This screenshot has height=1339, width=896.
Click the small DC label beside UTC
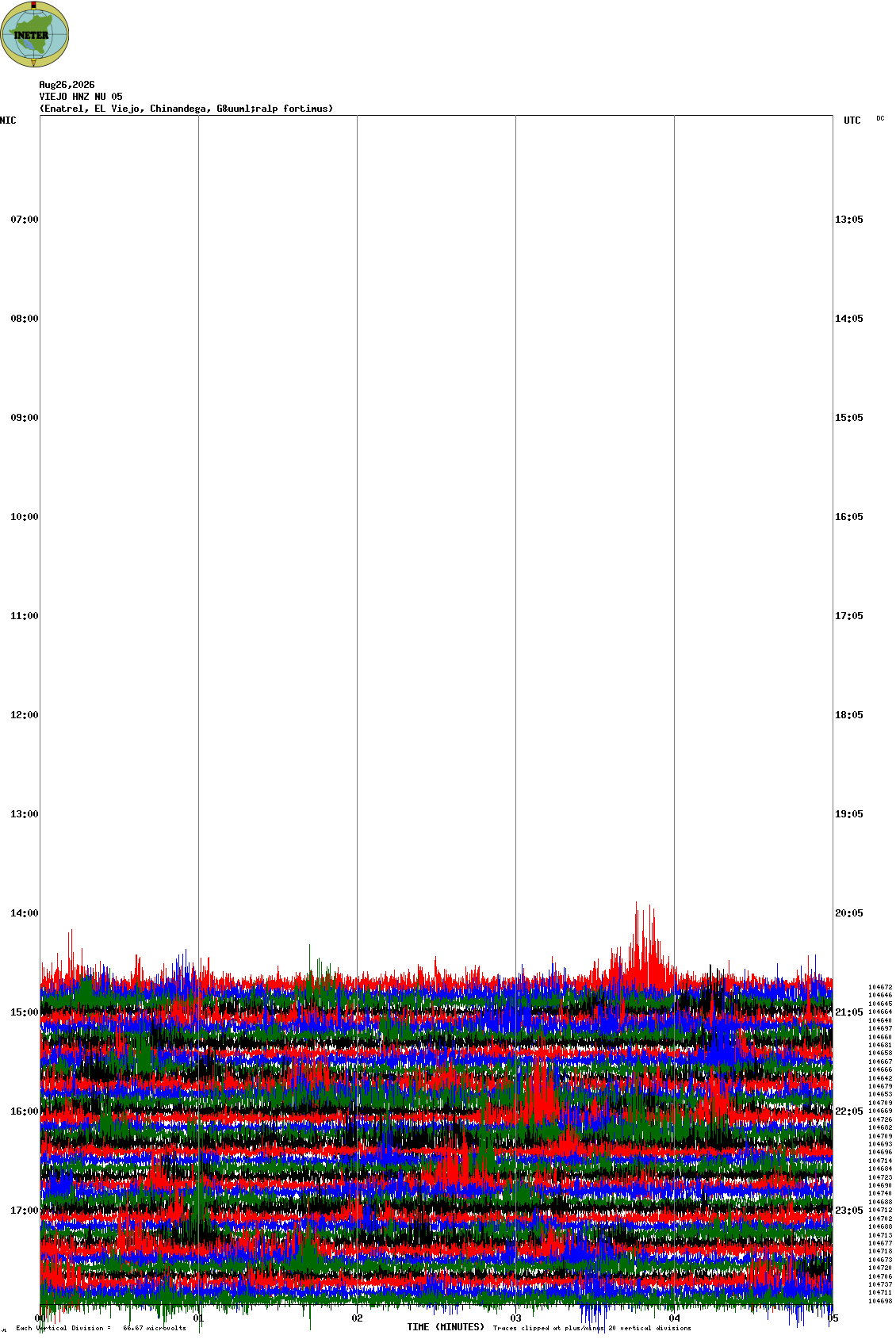point(880,118)
